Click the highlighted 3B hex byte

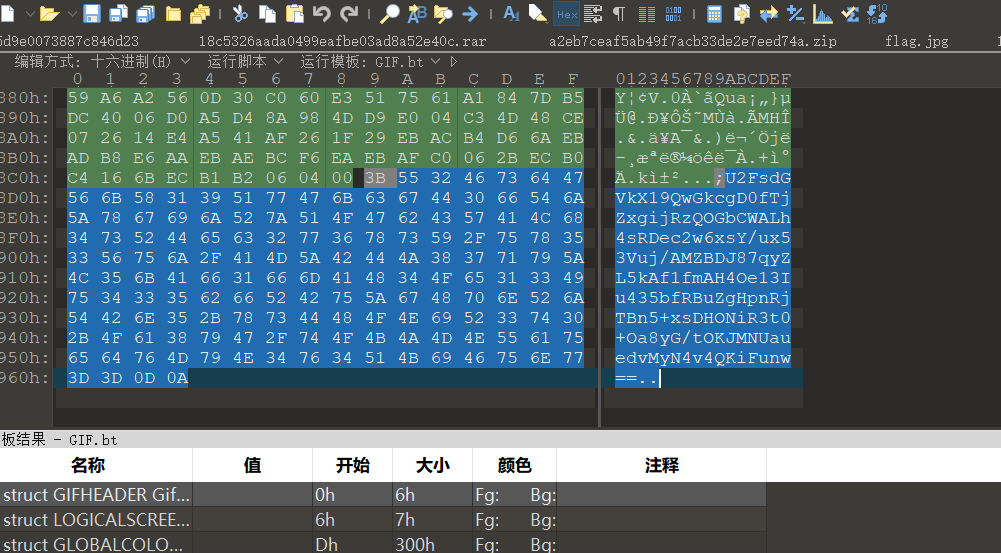(375, 177)
